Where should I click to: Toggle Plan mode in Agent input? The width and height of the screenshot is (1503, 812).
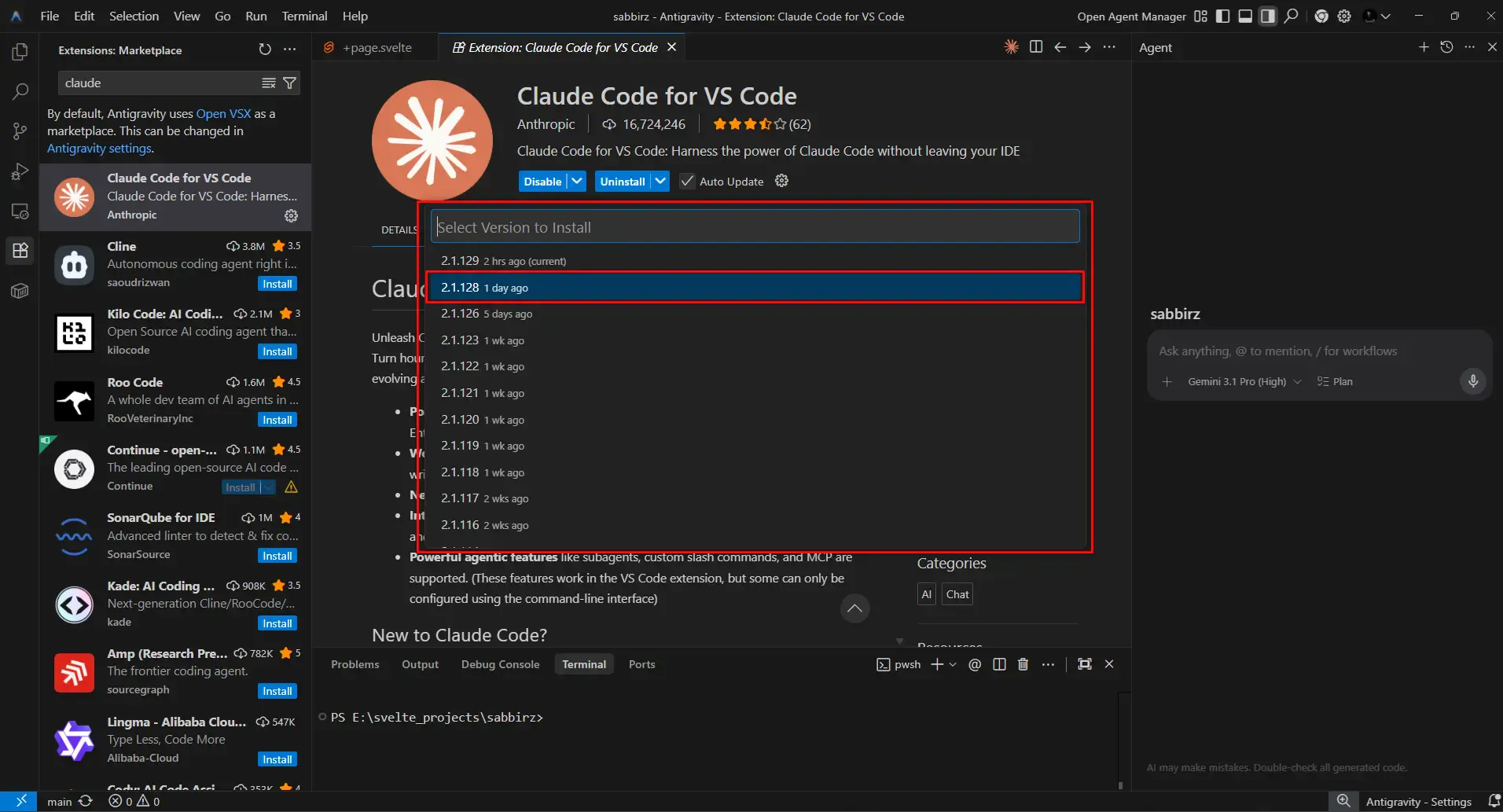pos(1335,381)
